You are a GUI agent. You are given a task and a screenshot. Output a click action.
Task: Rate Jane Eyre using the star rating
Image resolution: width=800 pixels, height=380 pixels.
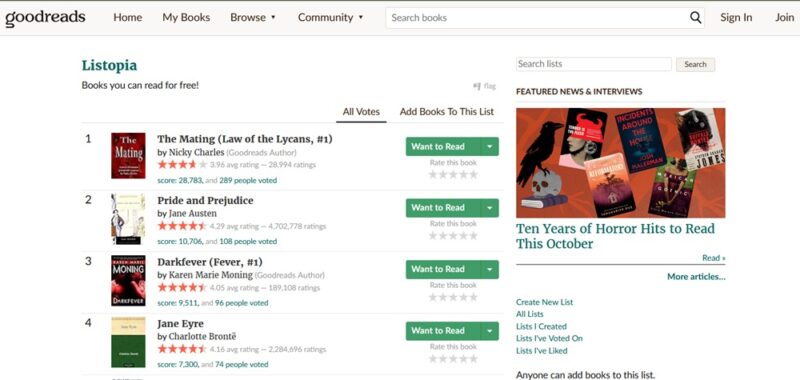[453, 359]
